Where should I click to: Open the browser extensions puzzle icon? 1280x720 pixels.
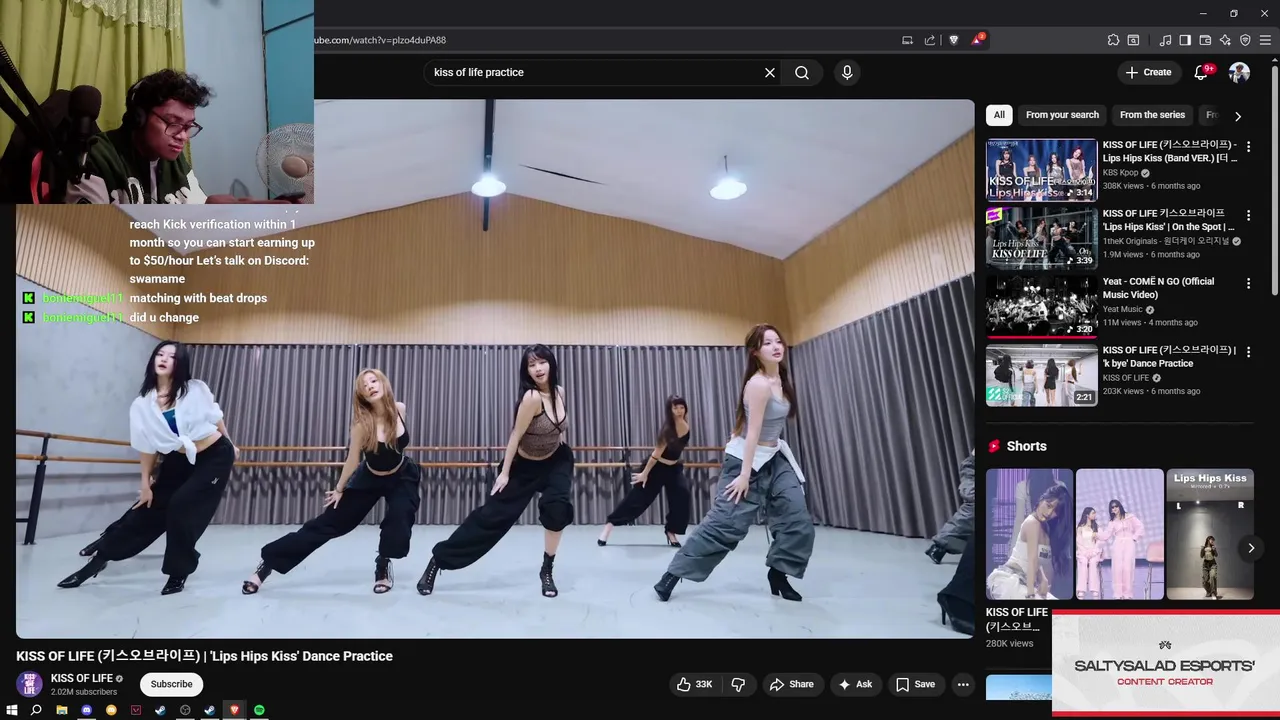1113,40
